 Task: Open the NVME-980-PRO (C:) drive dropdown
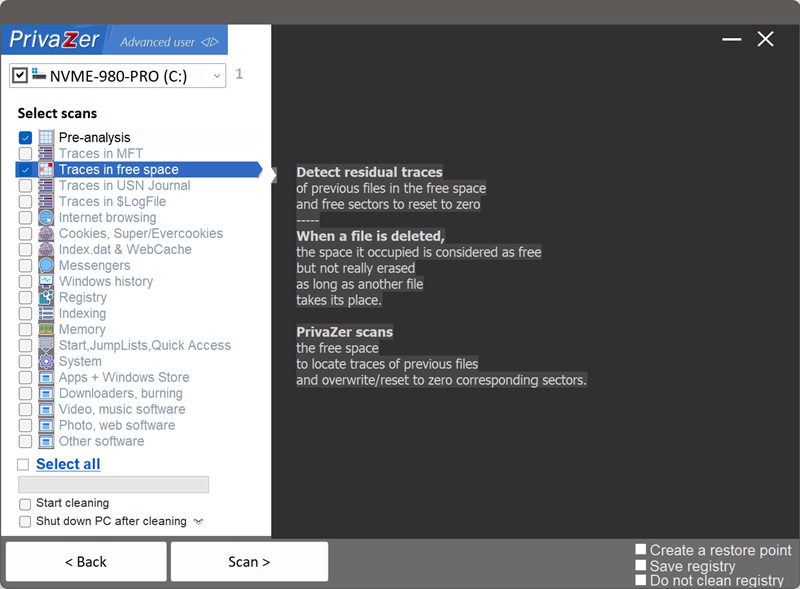point(217,76)
